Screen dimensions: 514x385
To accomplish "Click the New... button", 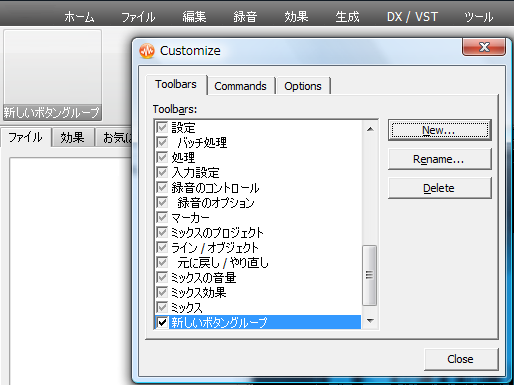I will pyautogui.click(x=439, y=130).
